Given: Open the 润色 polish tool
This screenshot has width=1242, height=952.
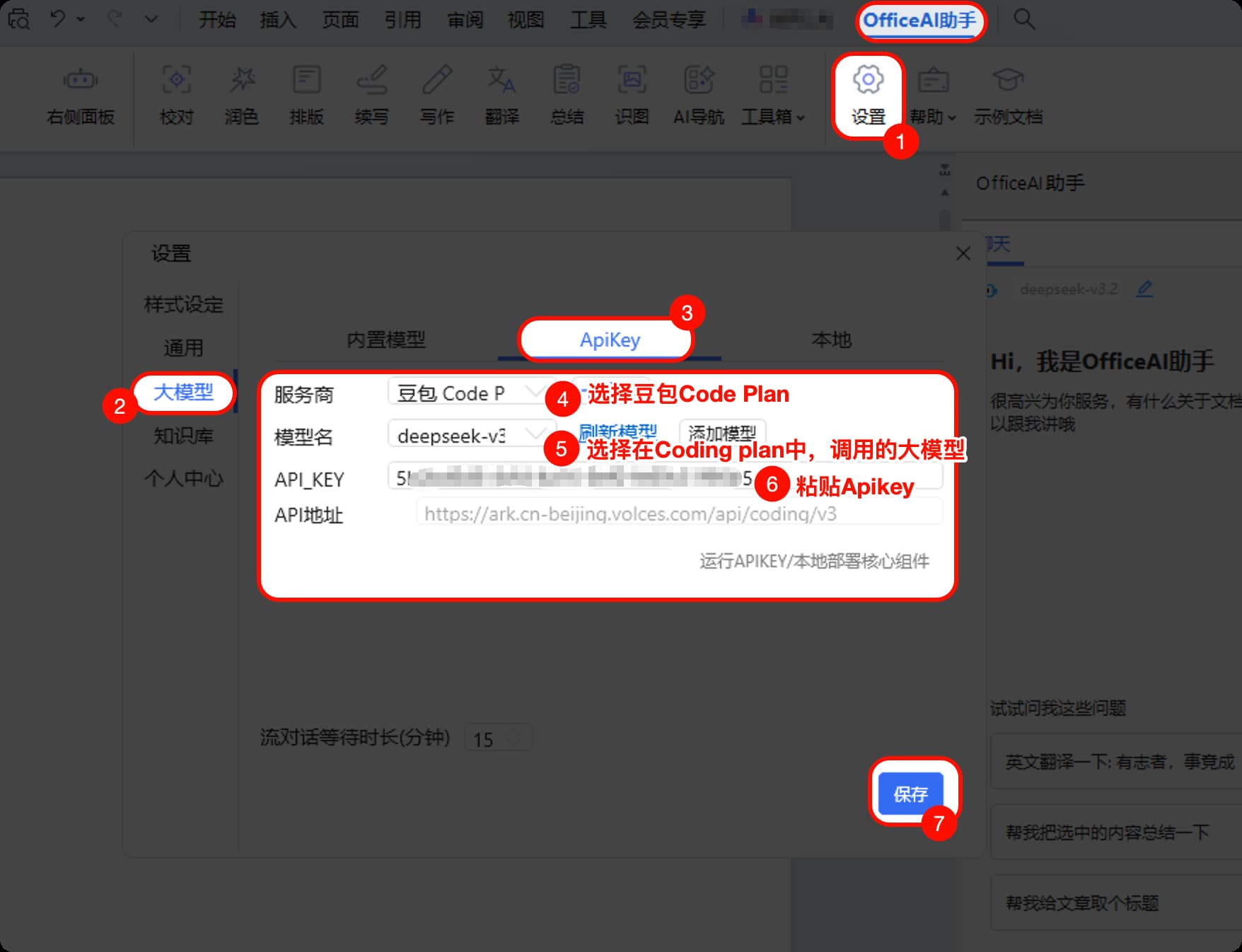Looking at the screenshot, I should (242, 95).
